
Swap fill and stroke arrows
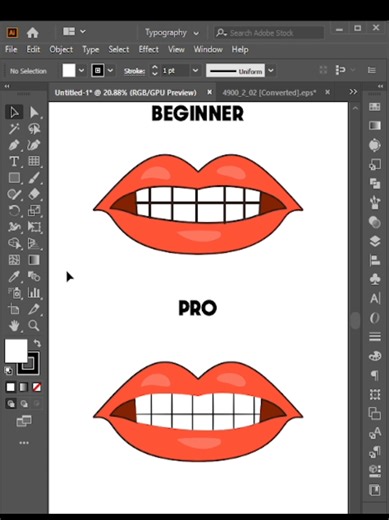pyautogui.click(x=37, y=343)
